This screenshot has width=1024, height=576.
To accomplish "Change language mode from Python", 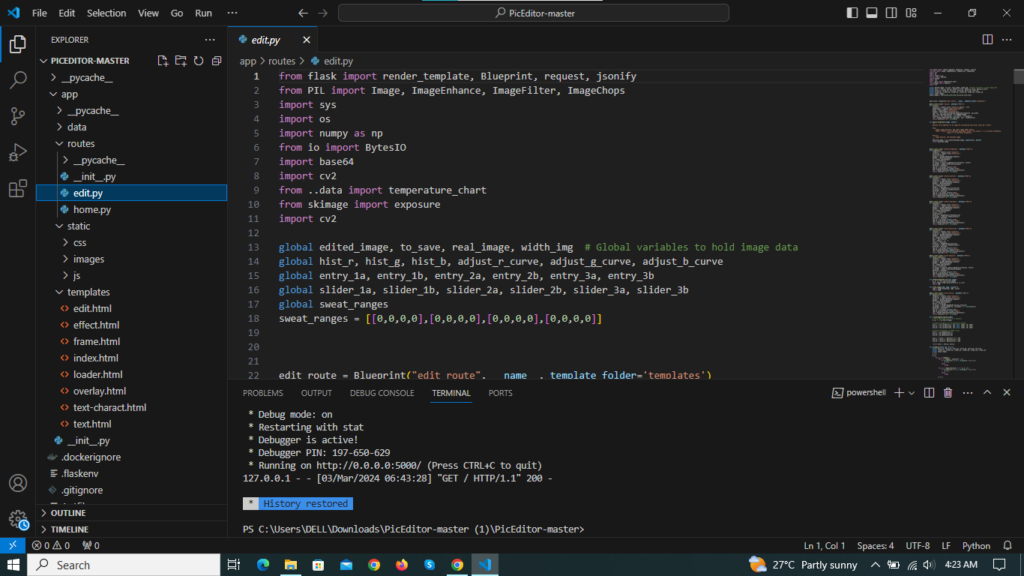I will coord(976,546).
